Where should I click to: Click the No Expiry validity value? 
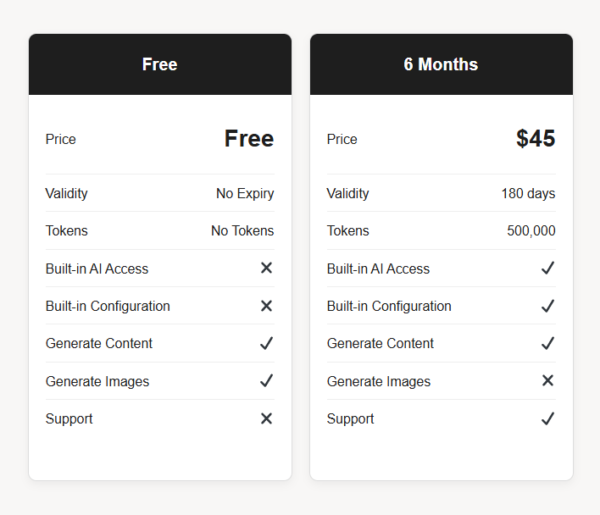(x=245, y=194)
